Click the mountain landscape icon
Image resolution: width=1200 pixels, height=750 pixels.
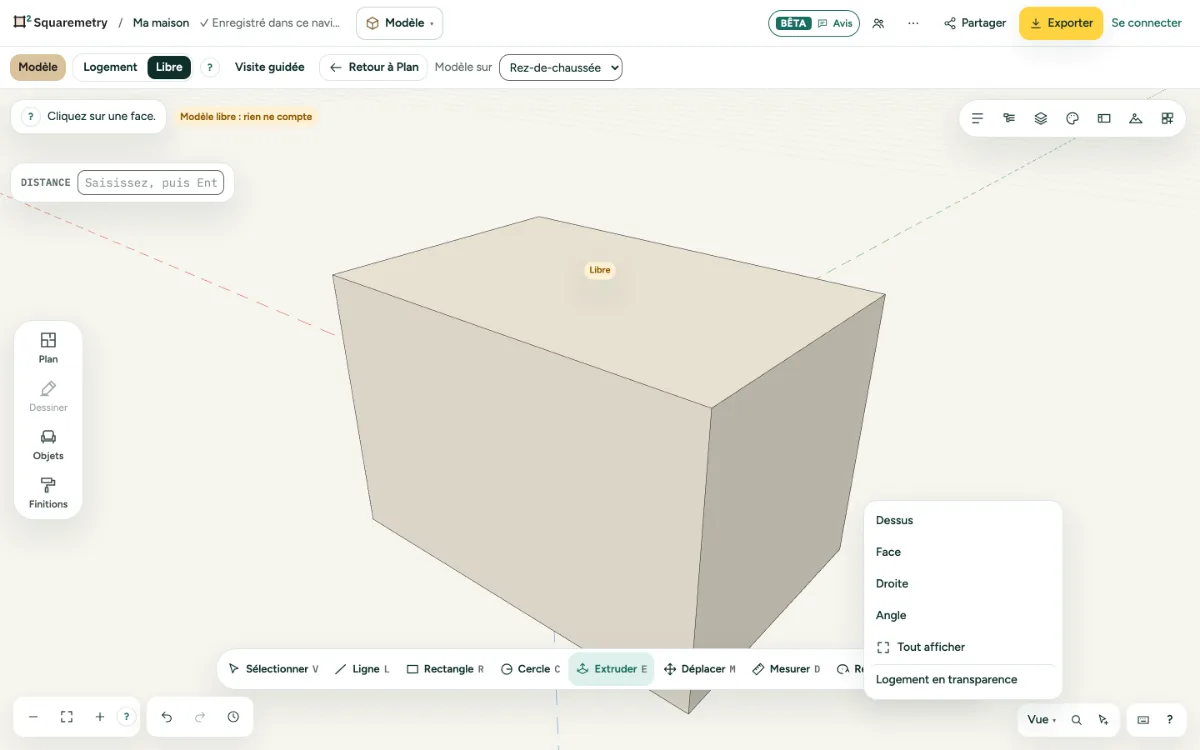pos(1135,118)
